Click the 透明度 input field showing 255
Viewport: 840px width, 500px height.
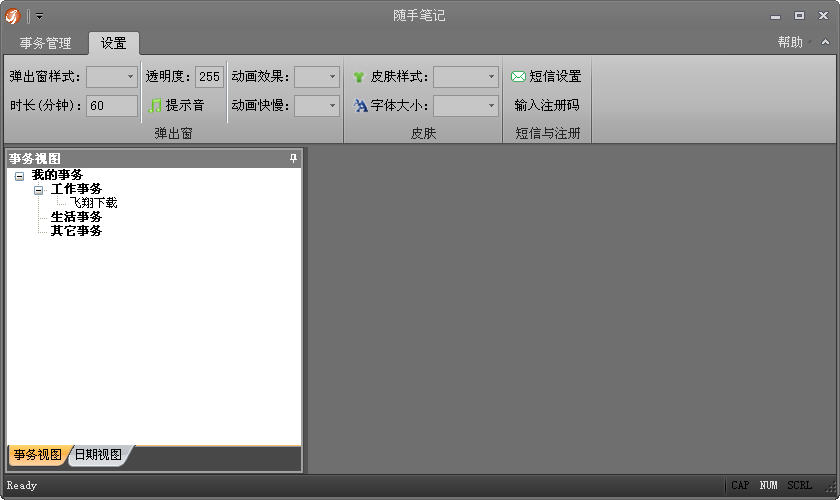click(209, 77)
